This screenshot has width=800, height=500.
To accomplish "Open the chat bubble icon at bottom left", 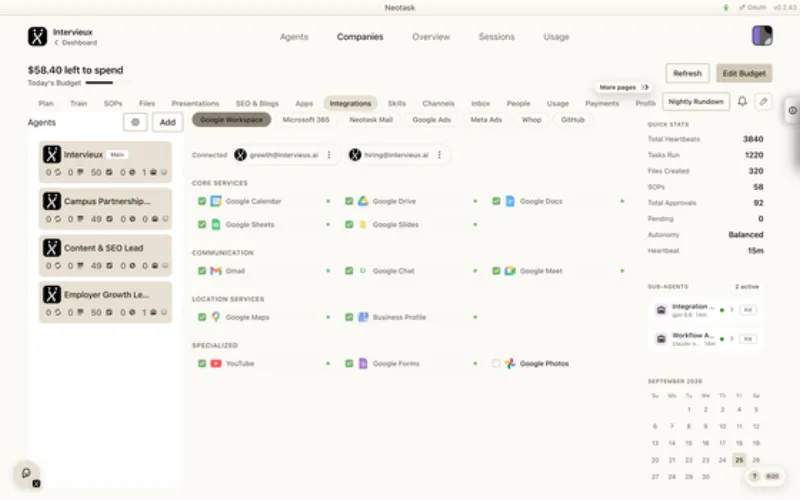I will [26, 473].
